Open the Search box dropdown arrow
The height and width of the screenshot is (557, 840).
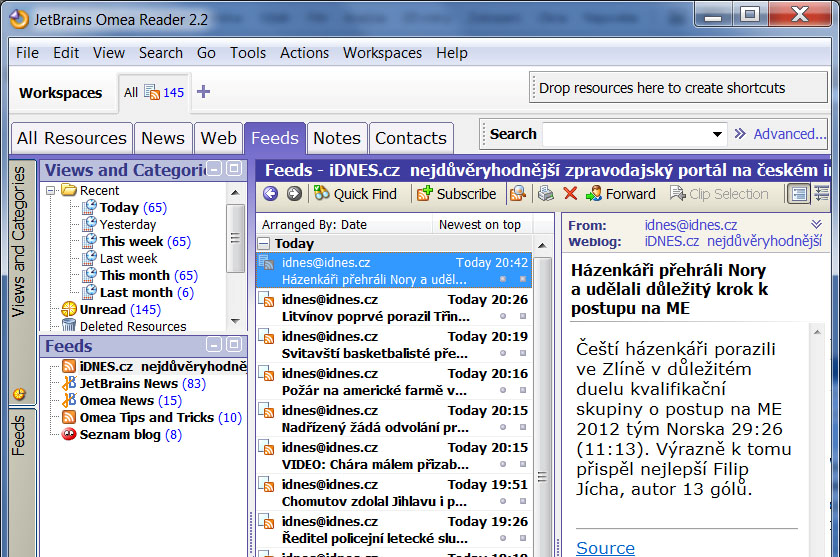(x=717, y=134)
